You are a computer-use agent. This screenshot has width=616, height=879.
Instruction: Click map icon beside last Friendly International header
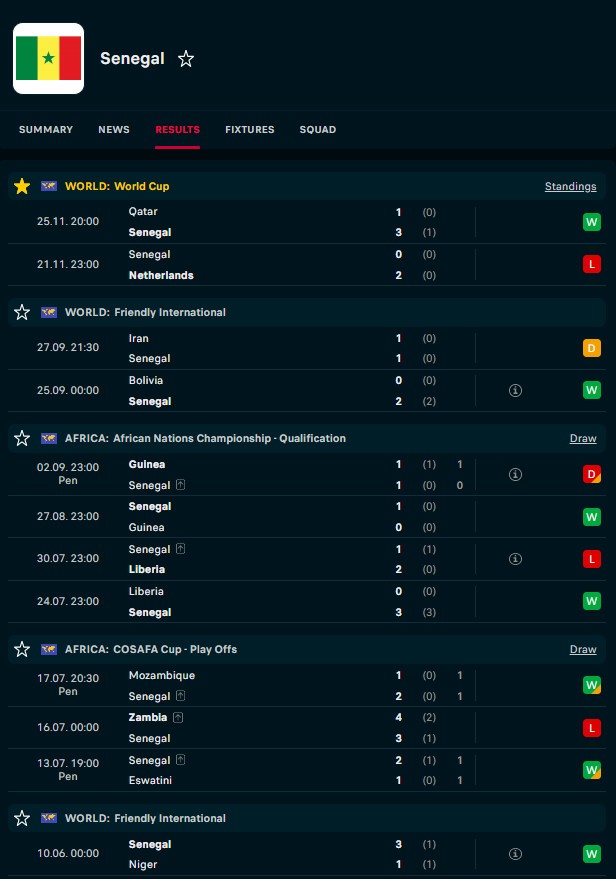[49, 818]
